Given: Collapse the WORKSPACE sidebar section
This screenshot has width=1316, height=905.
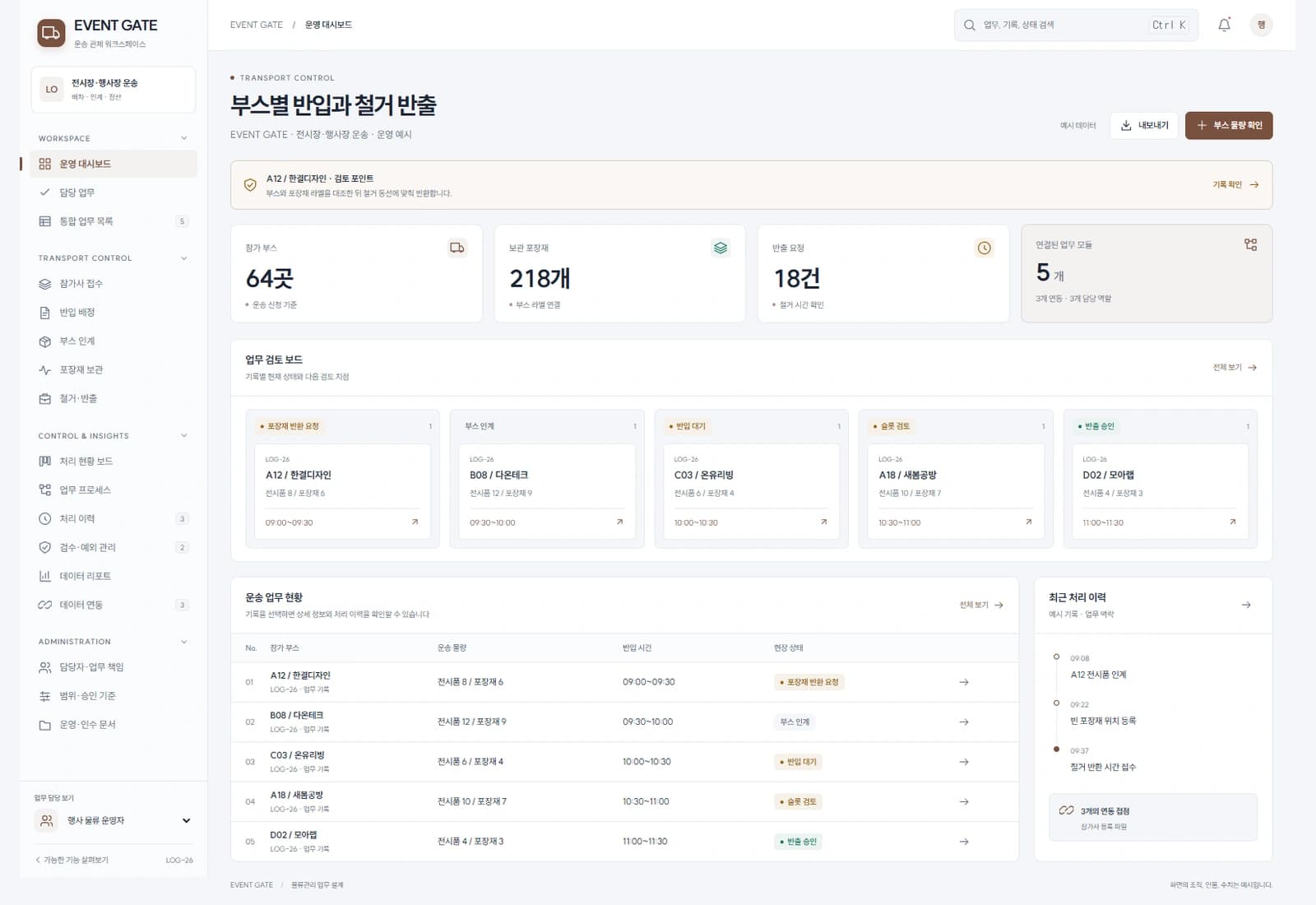Looking at the screenshot, I should [184, 138].
